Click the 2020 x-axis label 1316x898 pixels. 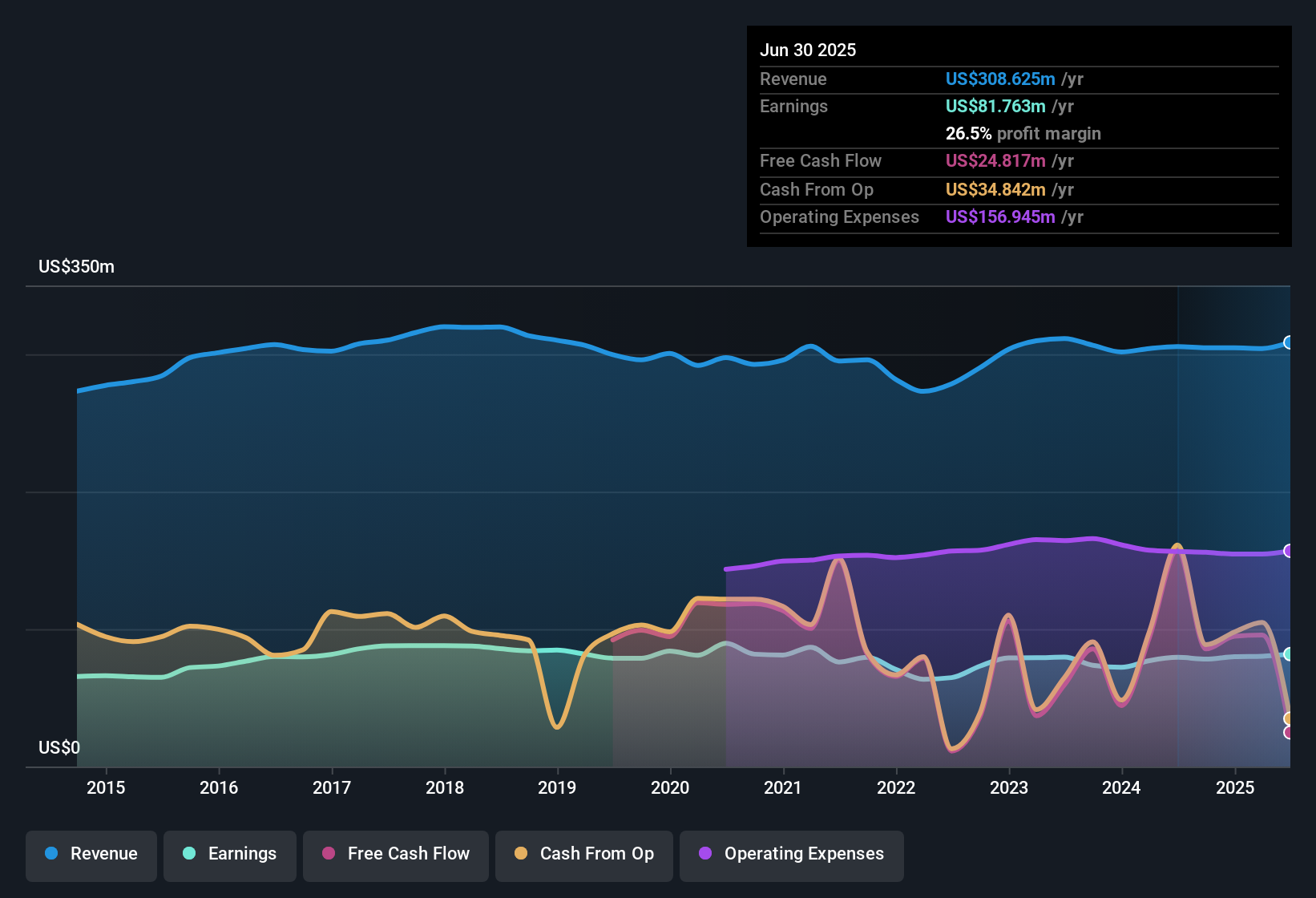point(670,788)
